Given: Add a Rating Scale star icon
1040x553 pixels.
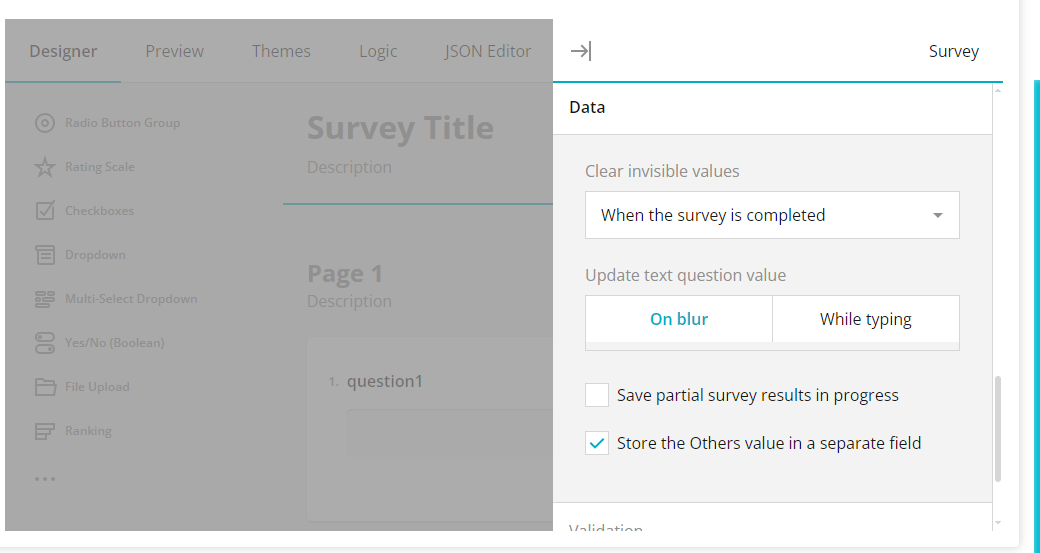Looking at the screenshot, I should pos(44,167).
